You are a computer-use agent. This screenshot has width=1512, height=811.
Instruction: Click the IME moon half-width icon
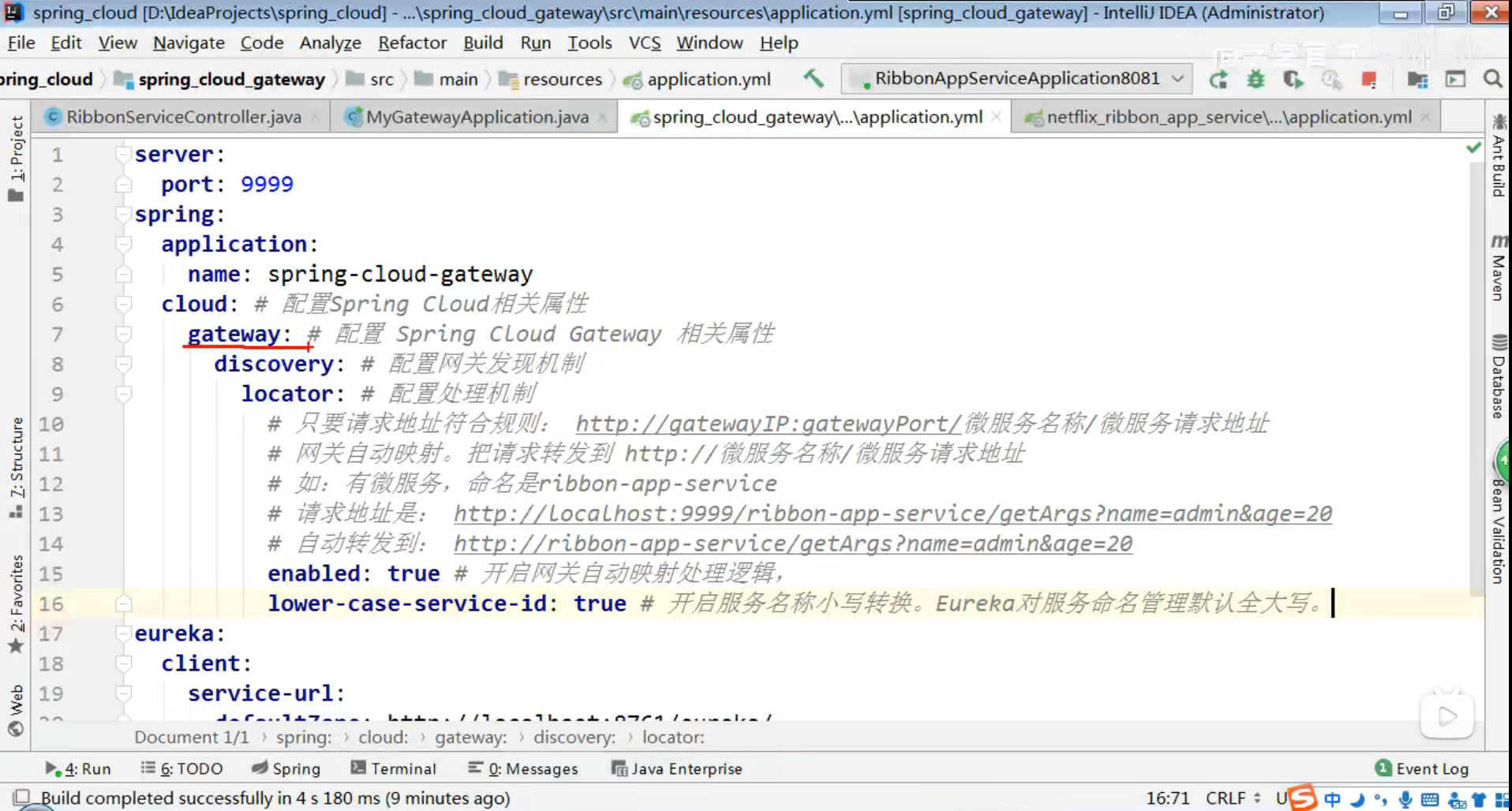pyautogui.click(x=1357, y=799)
